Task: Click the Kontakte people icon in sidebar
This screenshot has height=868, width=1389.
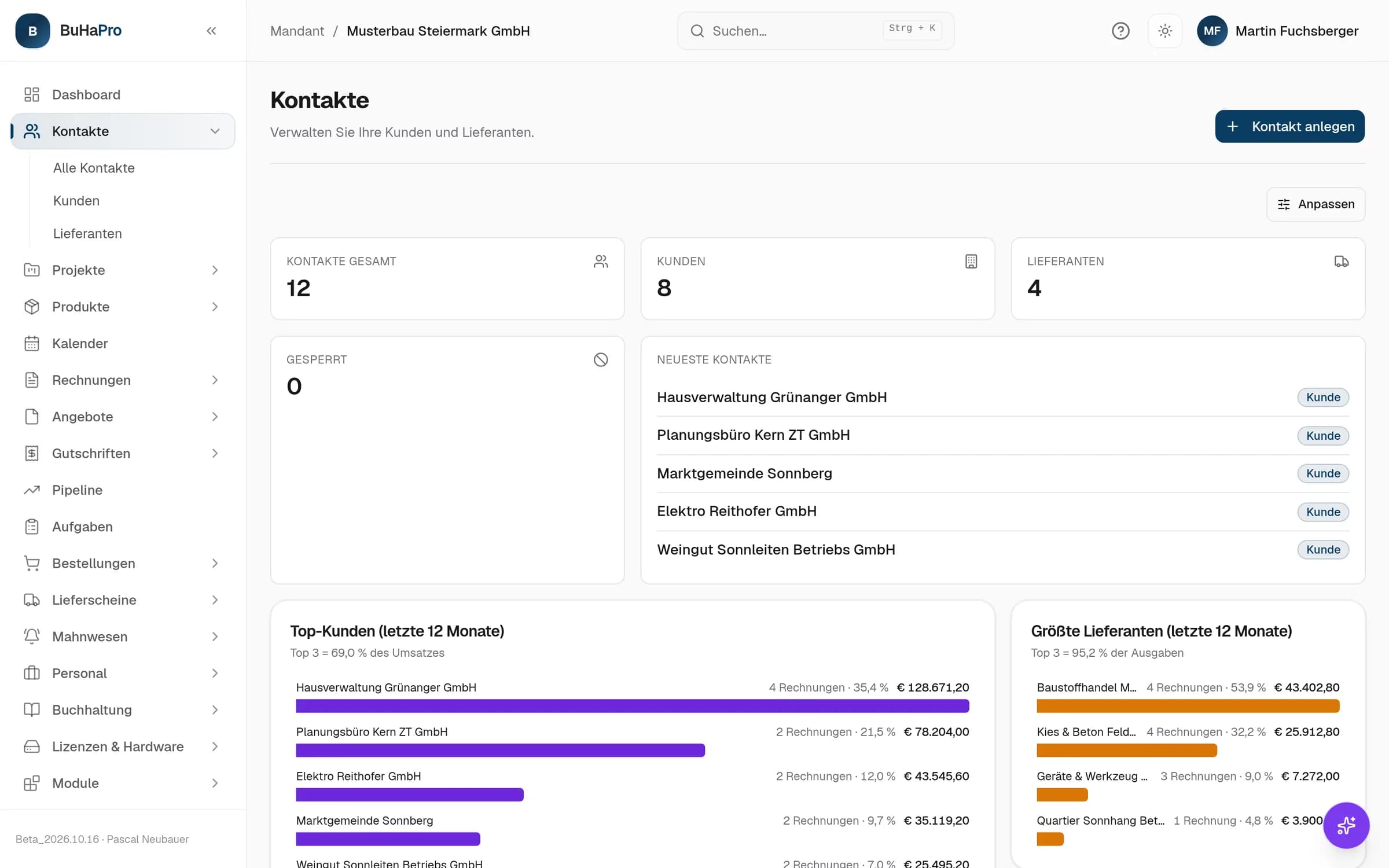Action: point(32,131)
